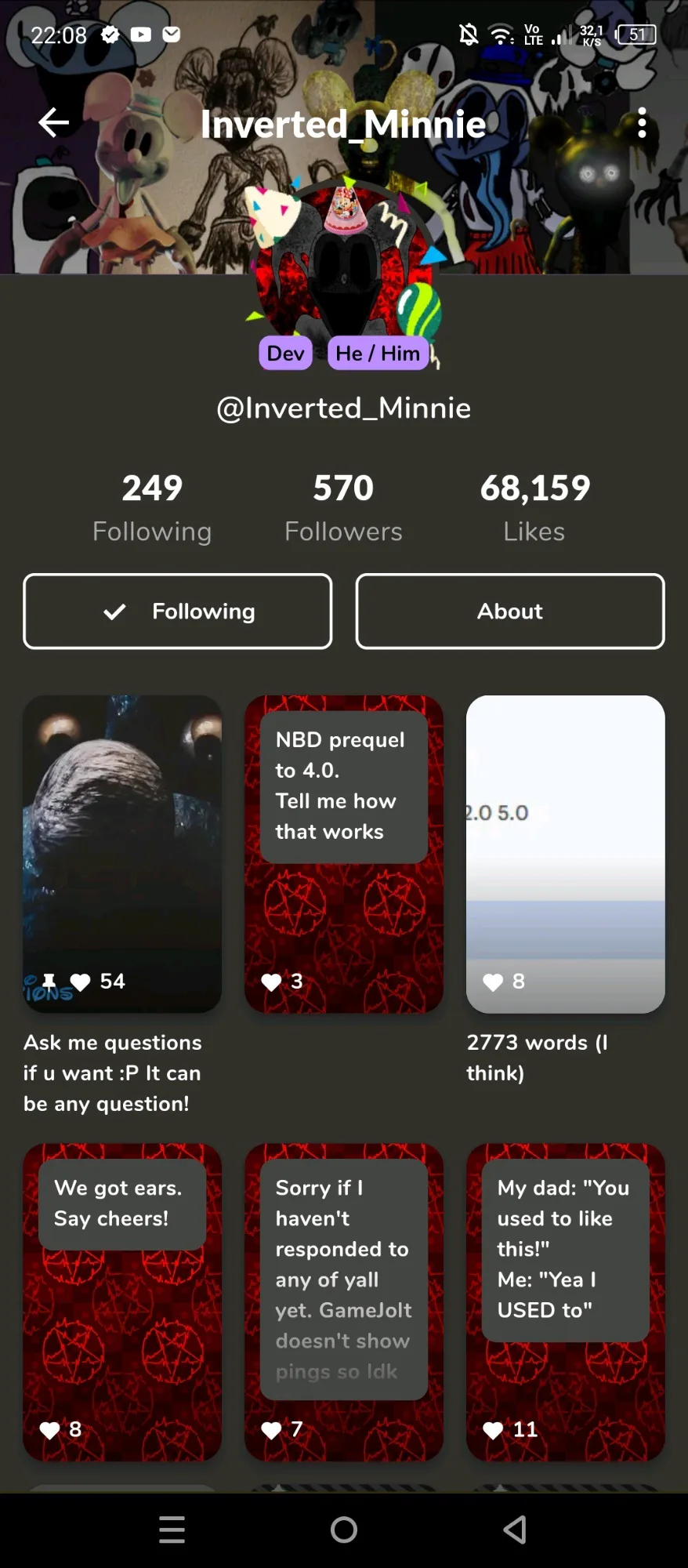Tap the pin icon on first post
The image size is (688, 1568).
(x=49, y=982)
